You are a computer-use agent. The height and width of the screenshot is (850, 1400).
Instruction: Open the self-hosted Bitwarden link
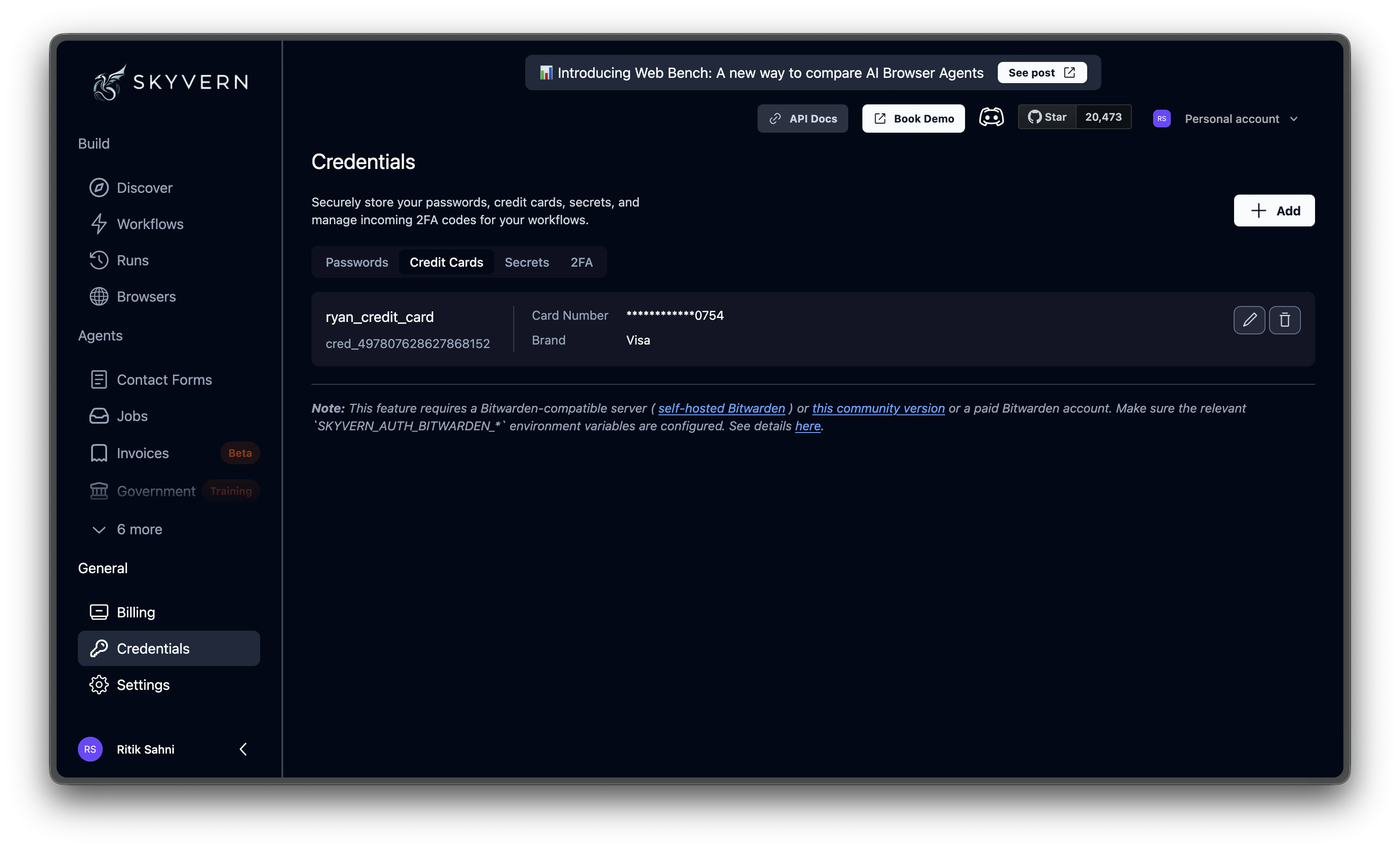(721, 408)
